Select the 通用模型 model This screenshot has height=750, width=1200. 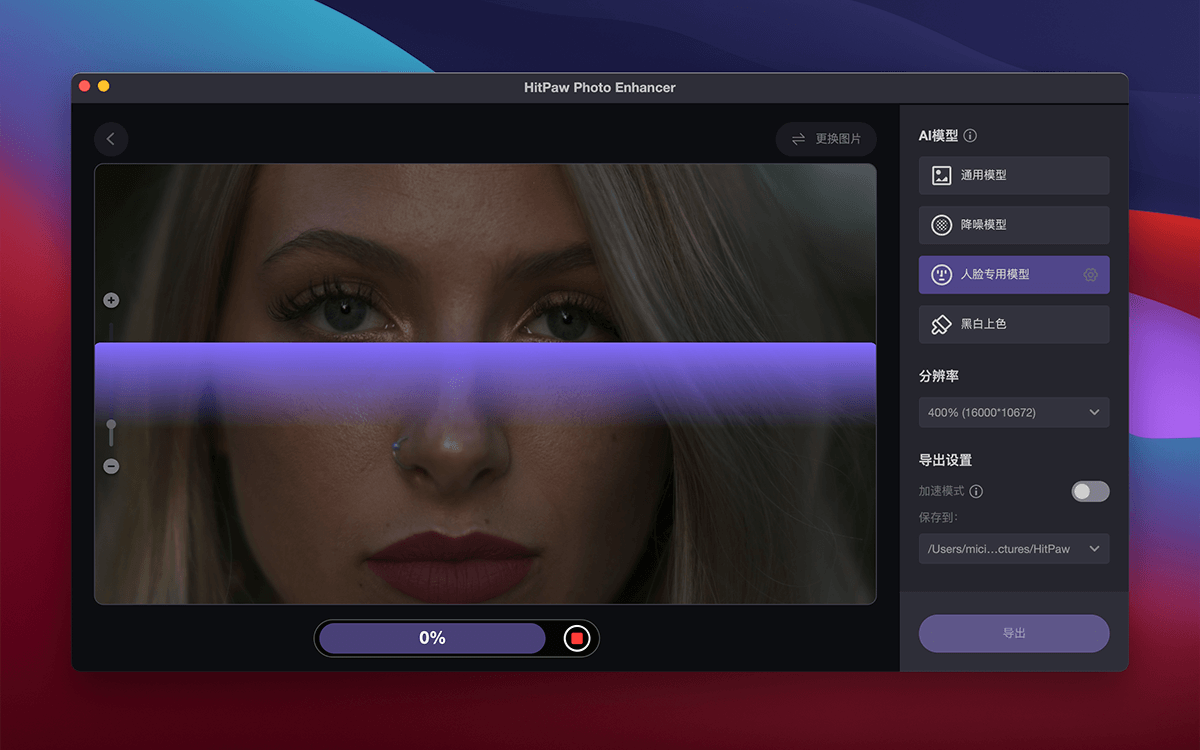(x=1014, y=175)
